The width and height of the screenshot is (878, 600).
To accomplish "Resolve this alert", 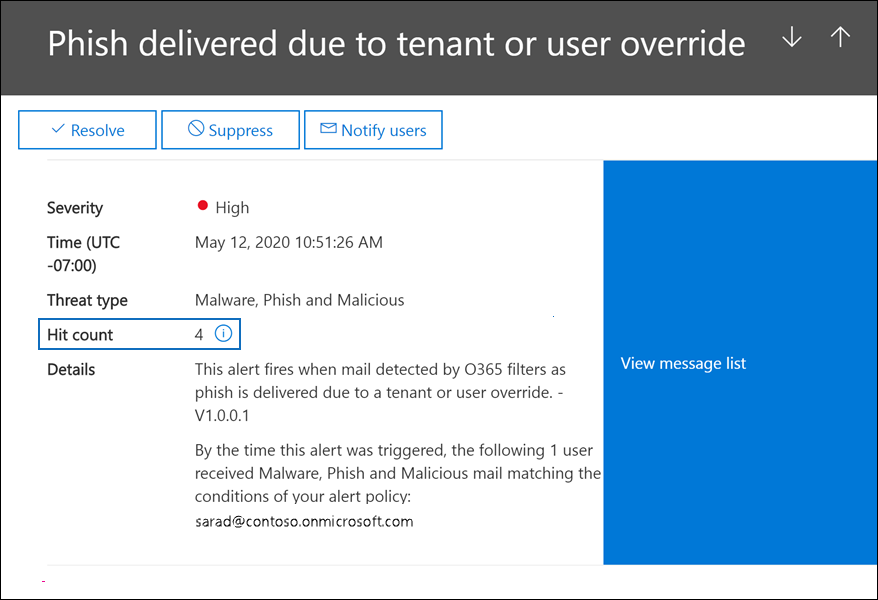I will [87, 130].
